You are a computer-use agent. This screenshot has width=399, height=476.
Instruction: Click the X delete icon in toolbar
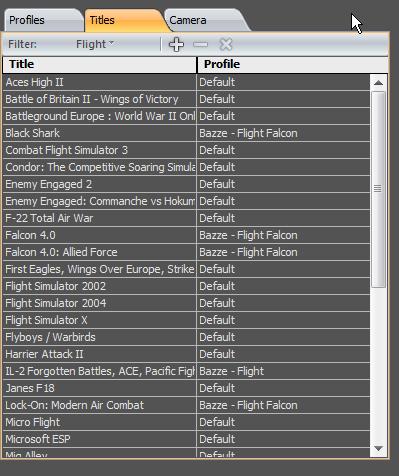click(226, 44)
